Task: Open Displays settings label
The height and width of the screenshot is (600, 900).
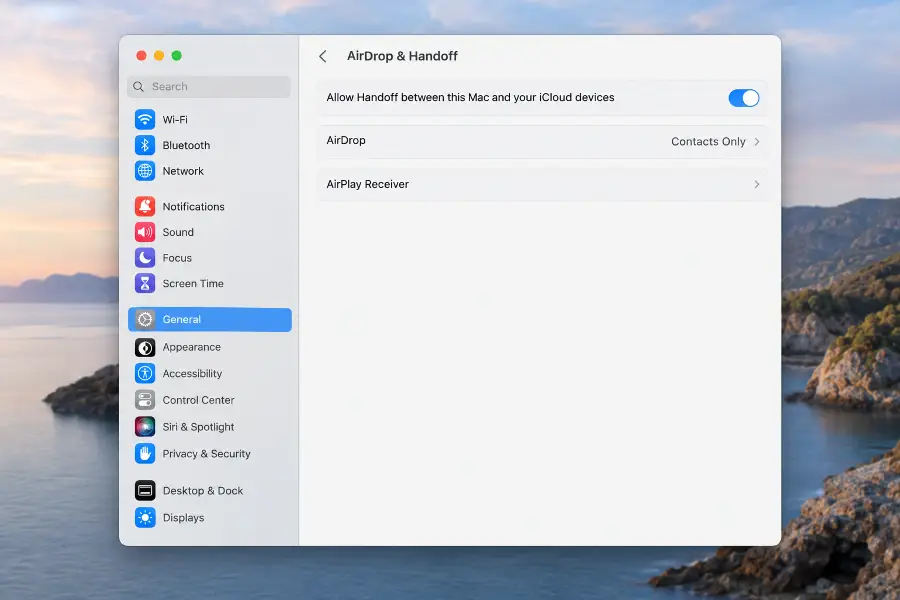Action: tap(183, 517)
